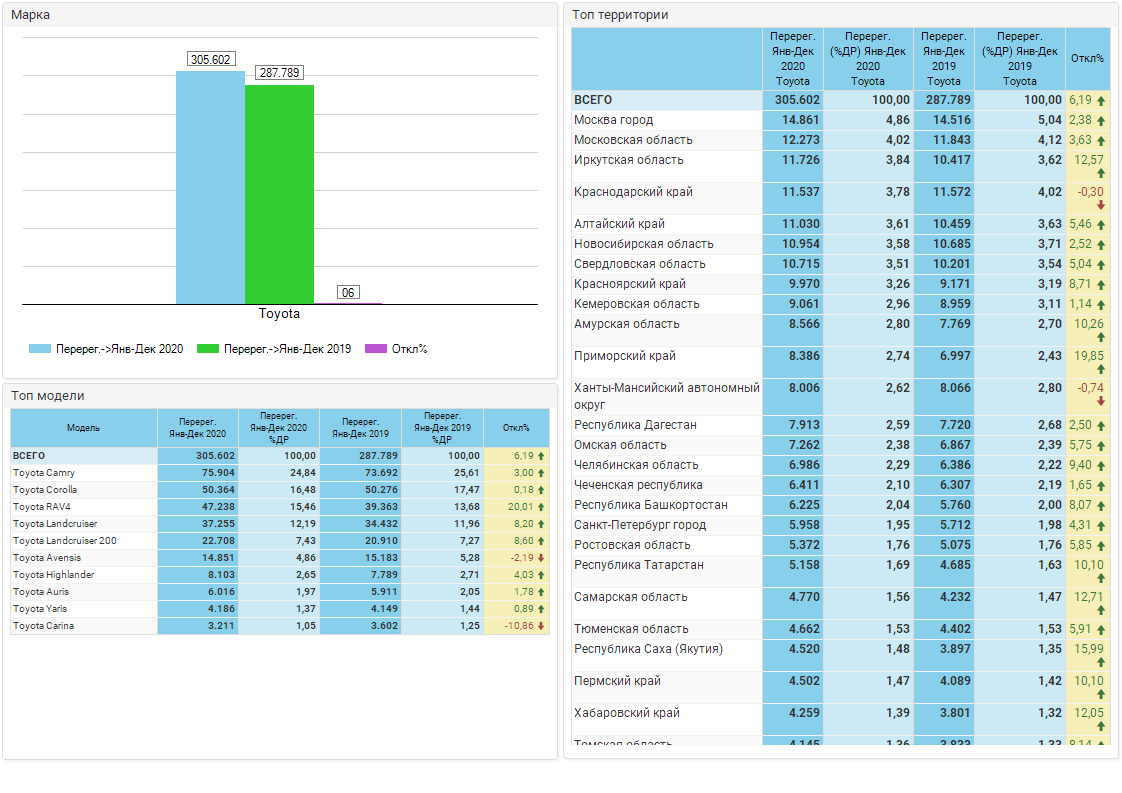Click the Марка panel title
1122x793 pixels.
click(x=31, y=15)
